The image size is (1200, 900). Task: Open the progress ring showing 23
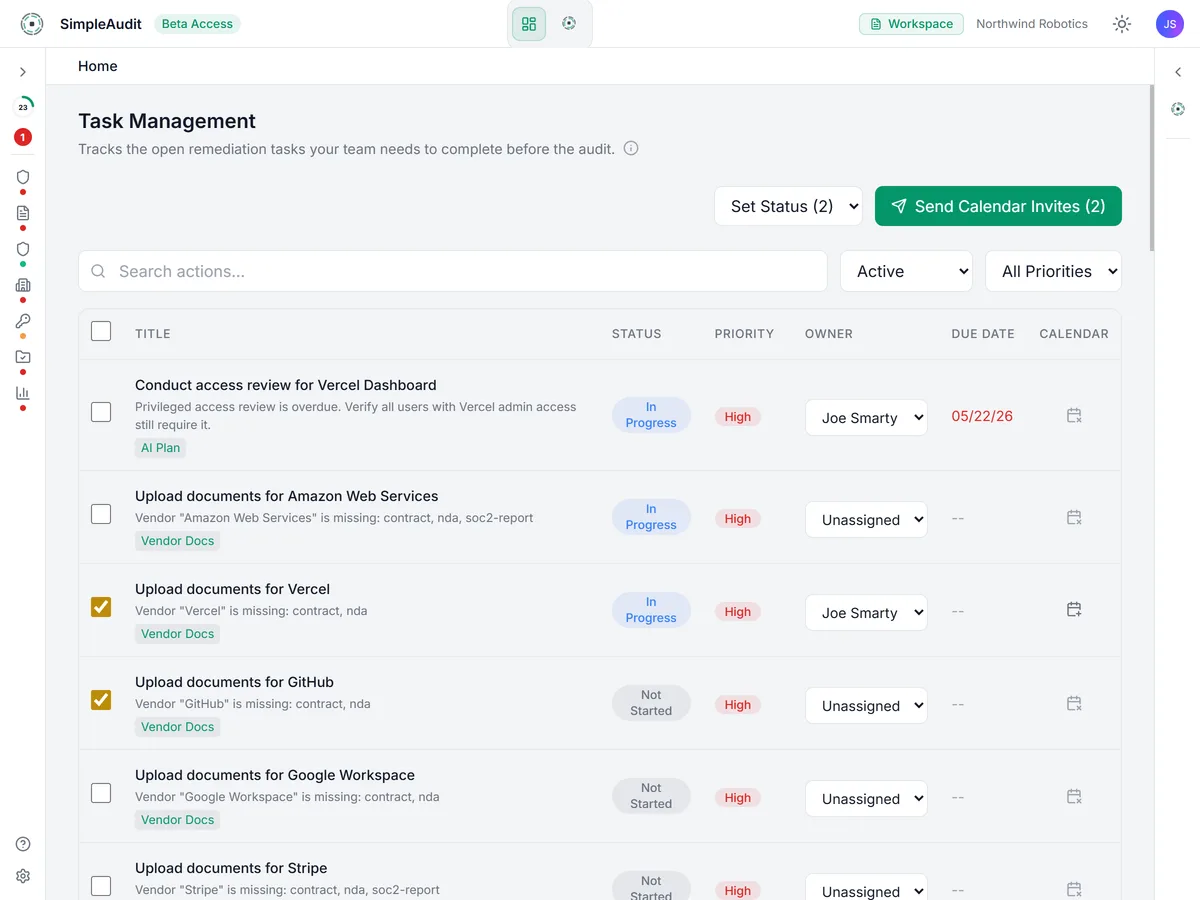point(23,106)
